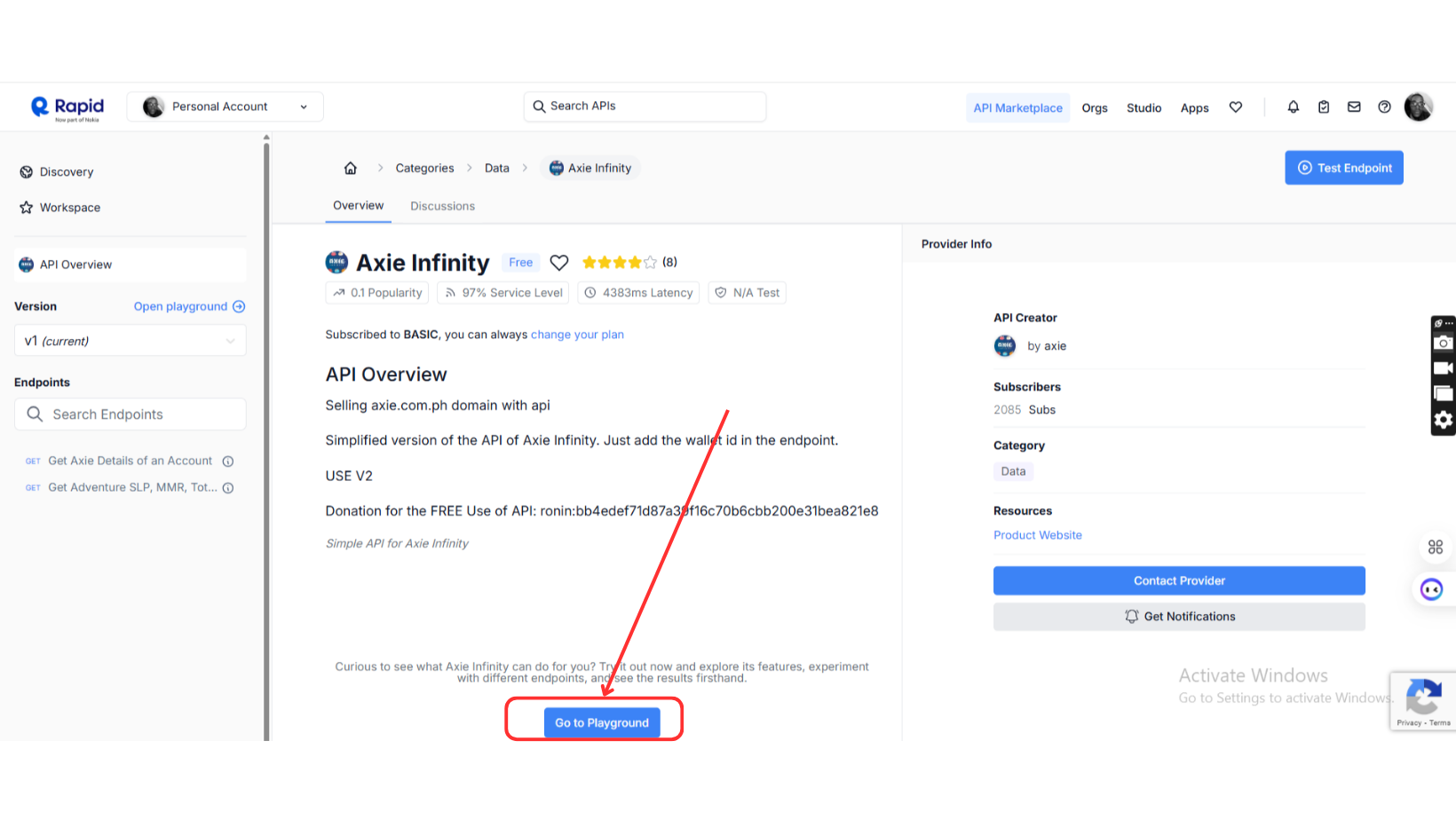
Task: Click the window capture icon on side toolbar
Action: 1444,394
